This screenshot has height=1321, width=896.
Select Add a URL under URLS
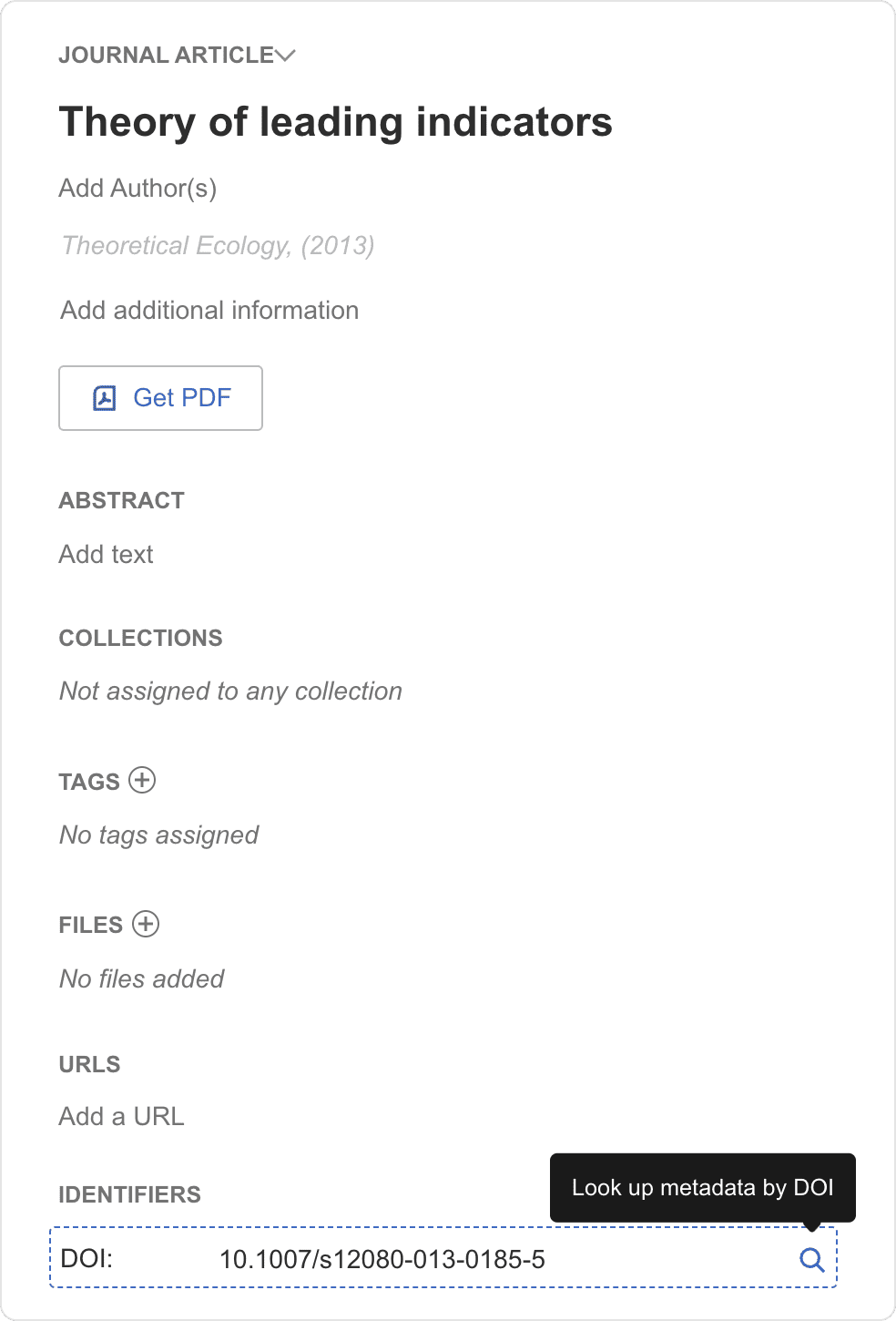point(121,1115)
